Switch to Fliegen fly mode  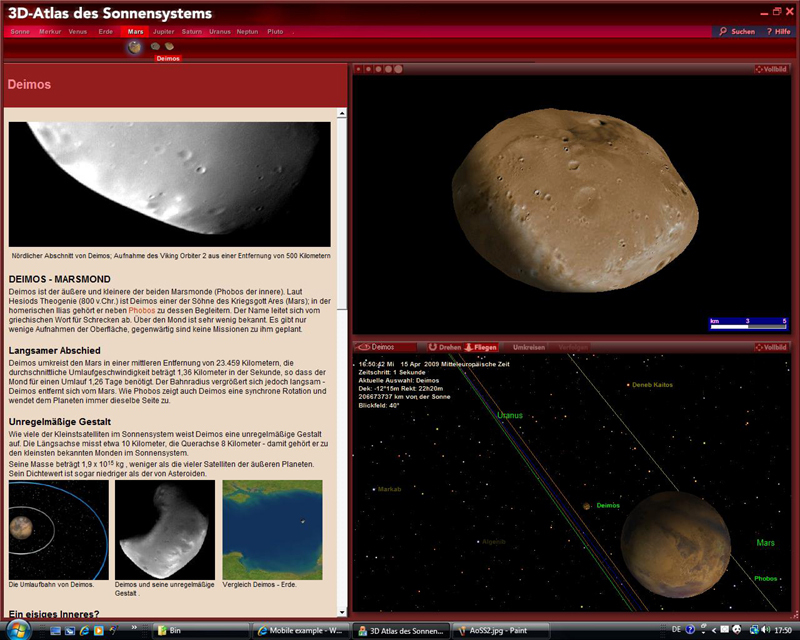tap(481, 347)
